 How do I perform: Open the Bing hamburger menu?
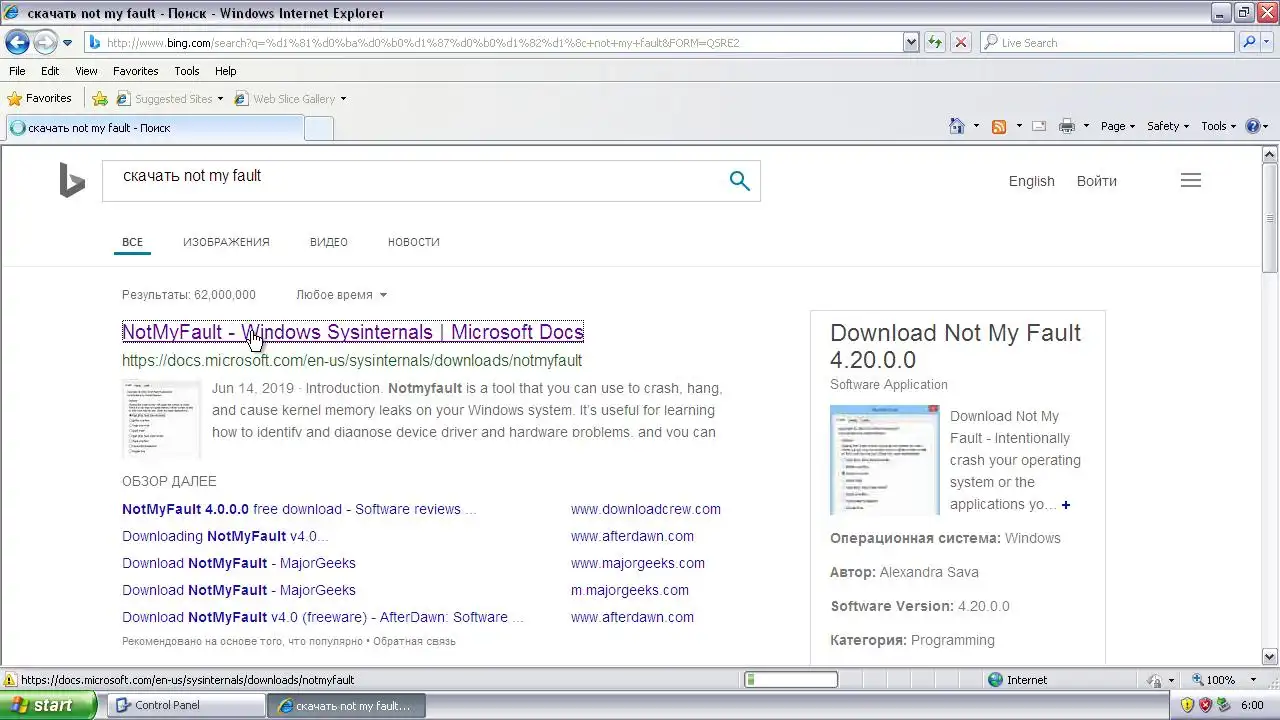[1190, 181]
